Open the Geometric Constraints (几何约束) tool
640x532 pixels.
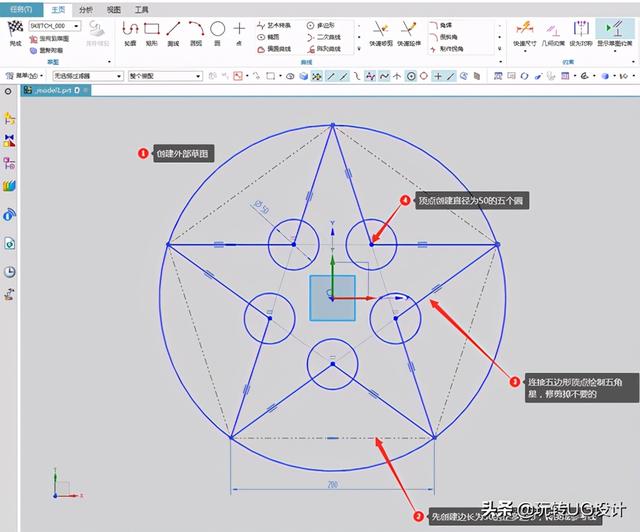coord(553,33)
